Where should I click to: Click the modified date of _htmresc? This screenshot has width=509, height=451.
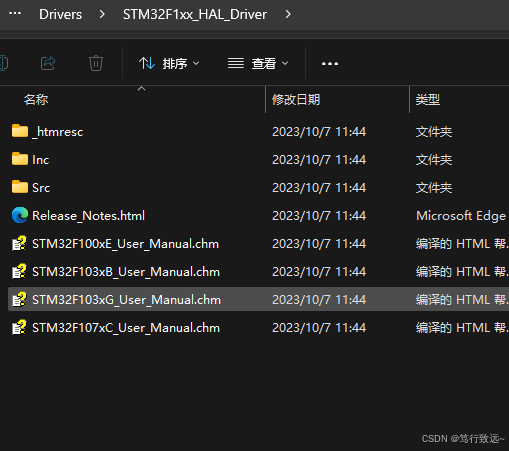pyautogui.click(x=319, y=132)
